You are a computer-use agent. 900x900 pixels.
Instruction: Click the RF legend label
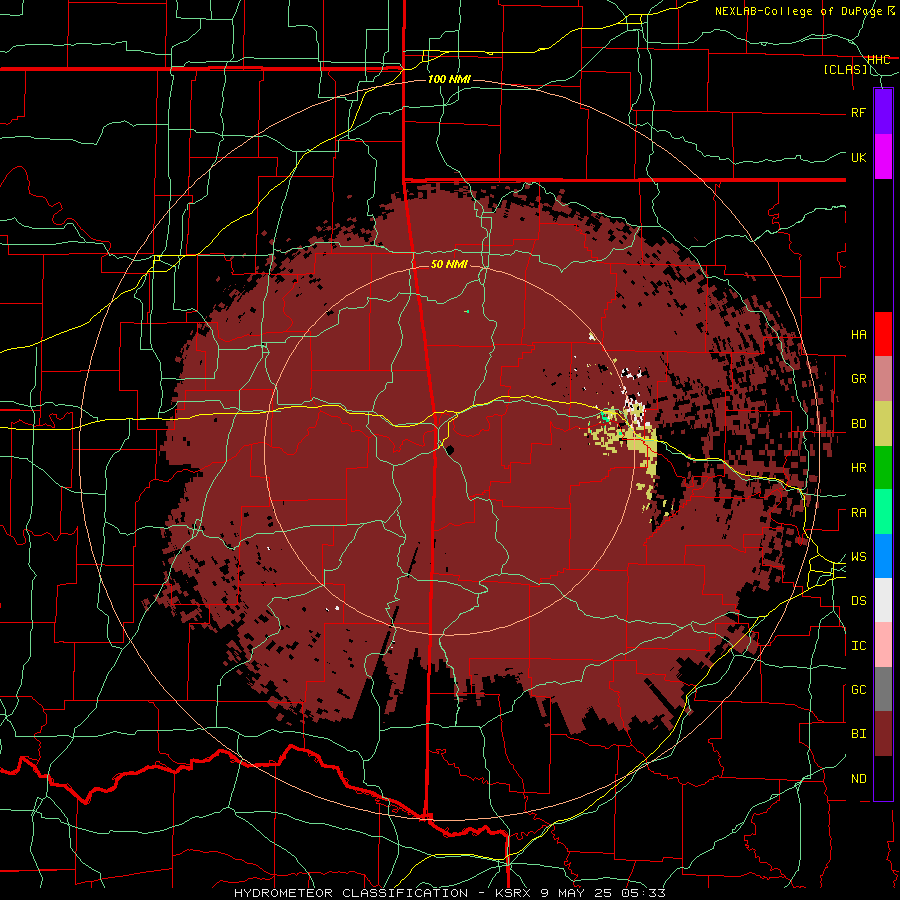[858, 112]
